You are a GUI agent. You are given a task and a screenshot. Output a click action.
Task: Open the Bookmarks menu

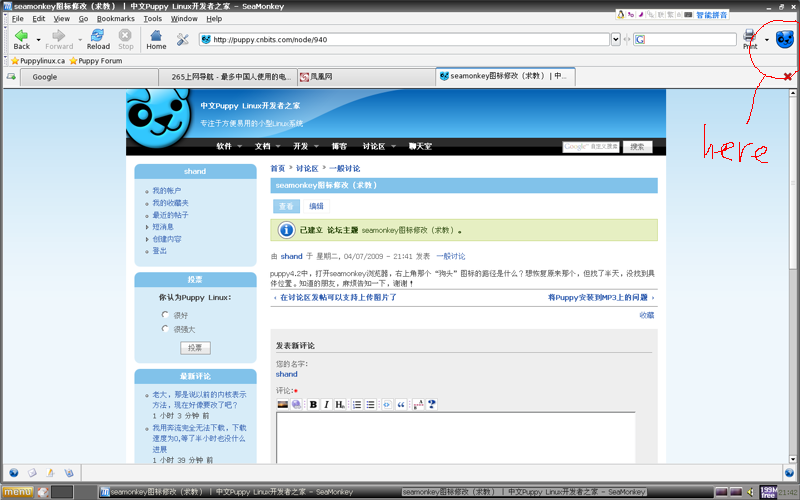(116, 18)
